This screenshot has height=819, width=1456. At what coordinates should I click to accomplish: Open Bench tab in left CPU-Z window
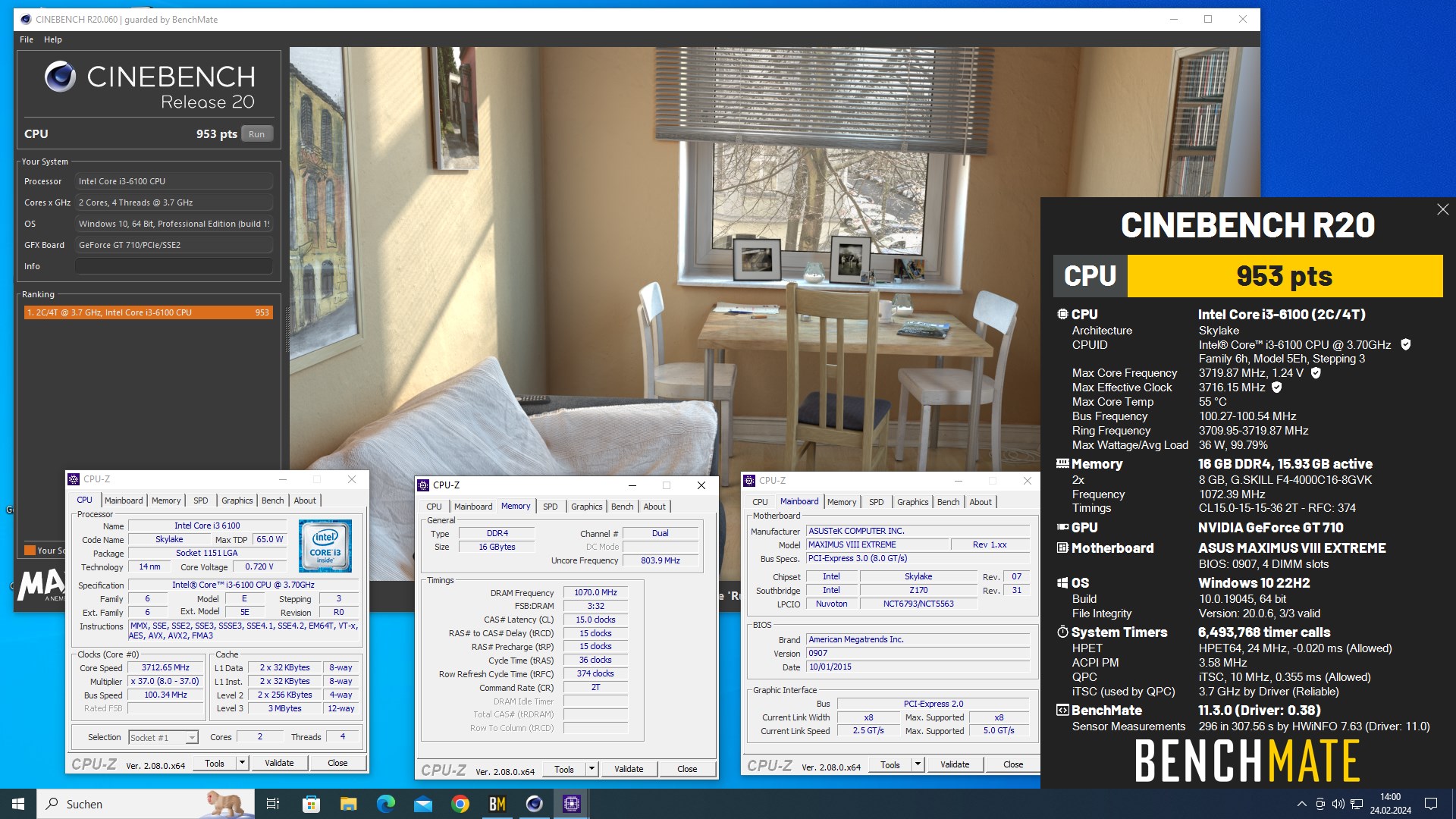tap(273, 500)
